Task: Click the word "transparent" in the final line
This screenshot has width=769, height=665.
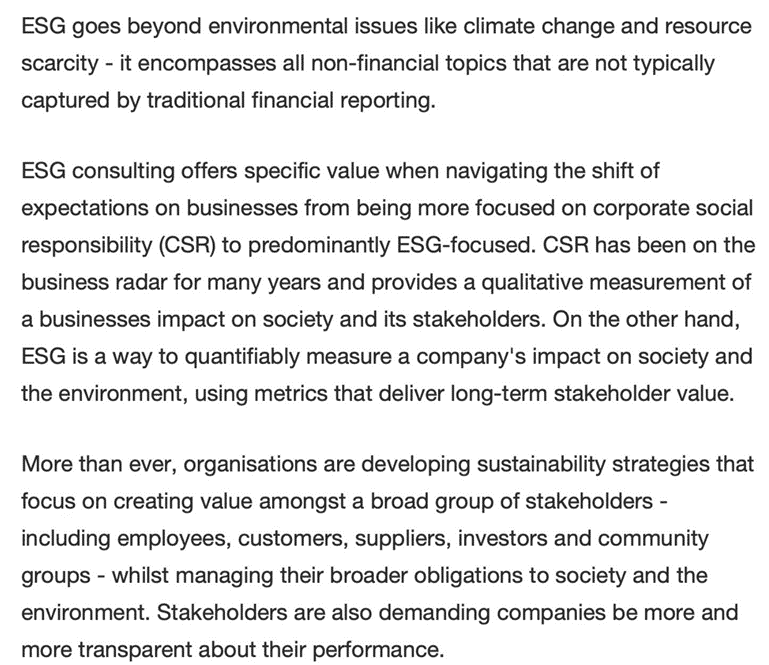Action: point(135,649)
